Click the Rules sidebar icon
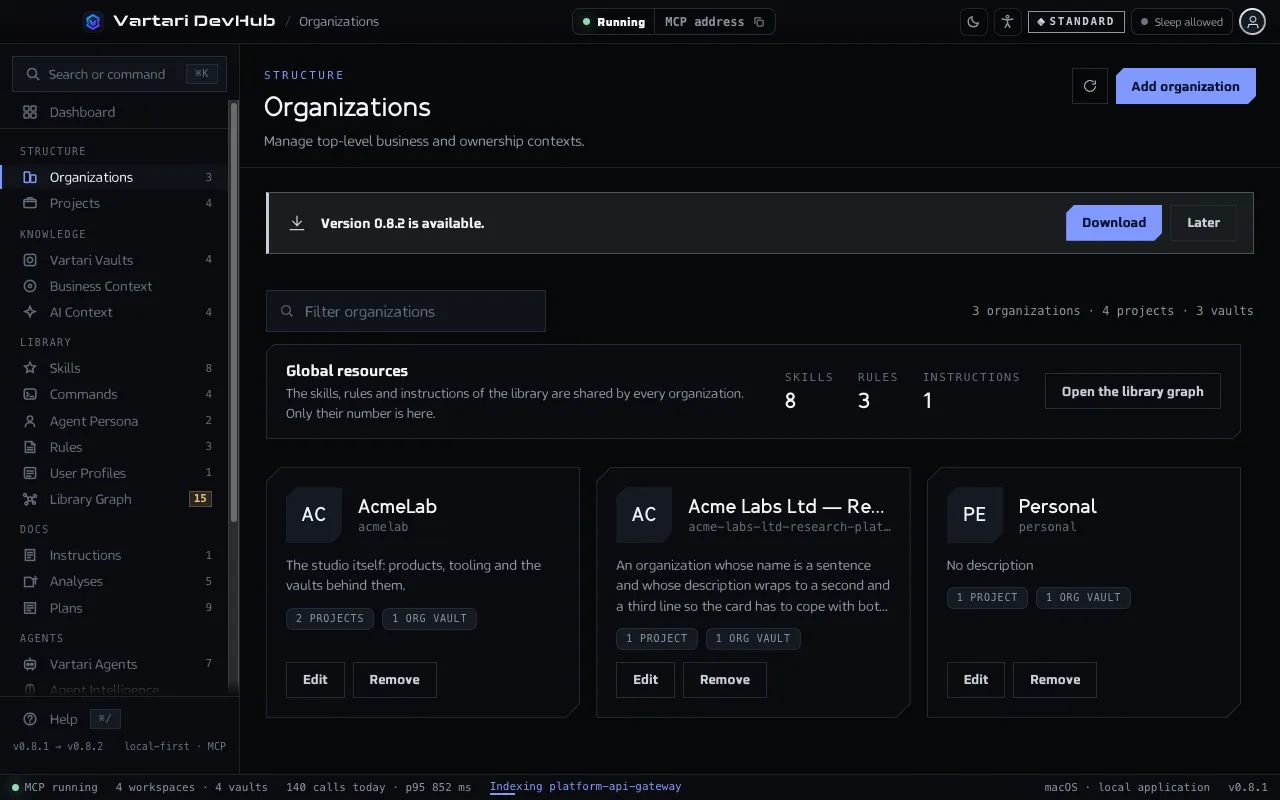 (x=30, y=447)
